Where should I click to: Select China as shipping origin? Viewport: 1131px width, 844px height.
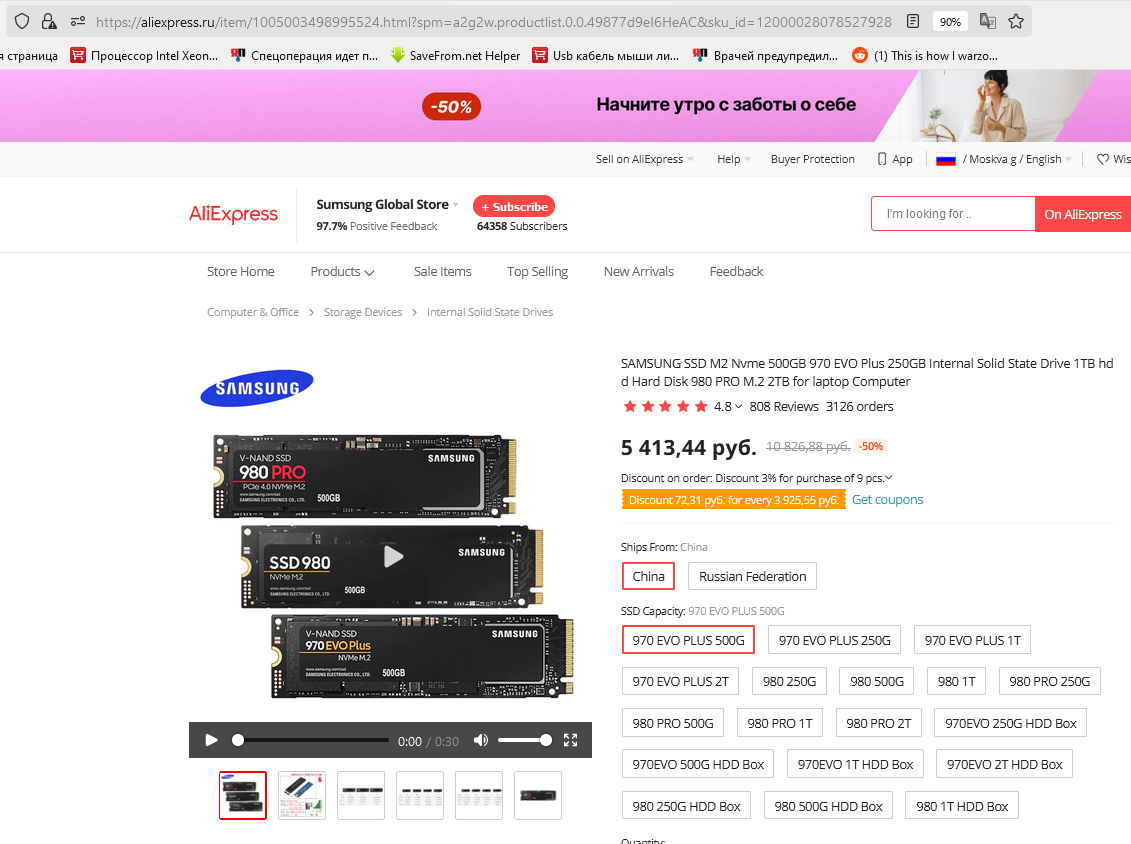[x=648, y=576]
